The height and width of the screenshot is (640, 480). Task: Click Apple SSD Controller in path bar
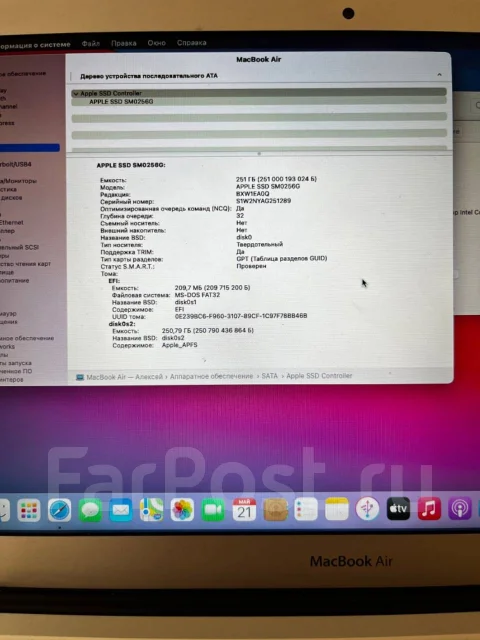[x=319, y=376]
